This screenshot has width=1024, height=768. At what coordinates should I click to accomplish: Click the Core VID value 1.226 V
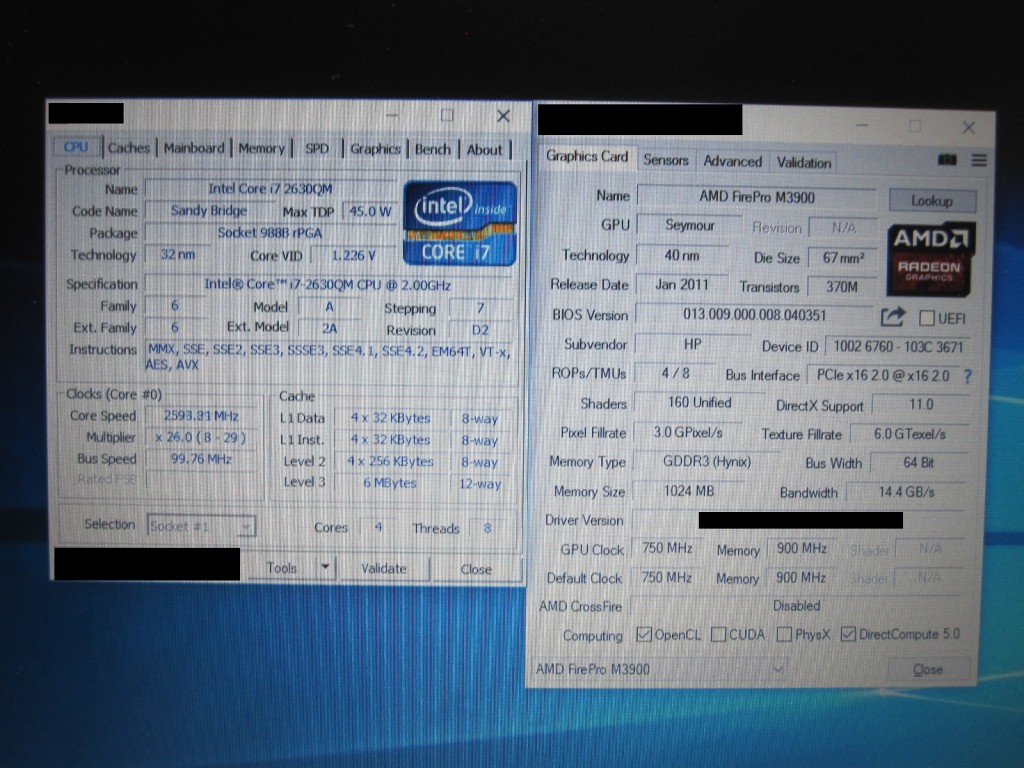tap(353, 255)
